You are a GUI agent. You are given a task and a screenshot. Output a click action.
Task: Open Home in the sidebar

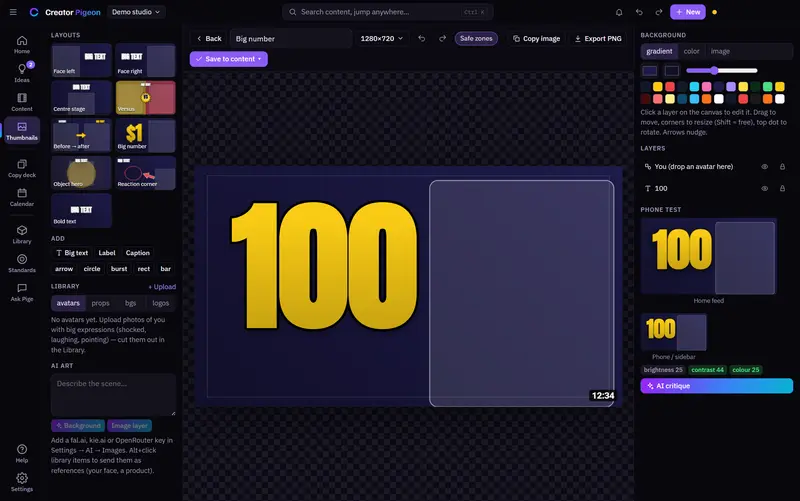pos(22,44)
